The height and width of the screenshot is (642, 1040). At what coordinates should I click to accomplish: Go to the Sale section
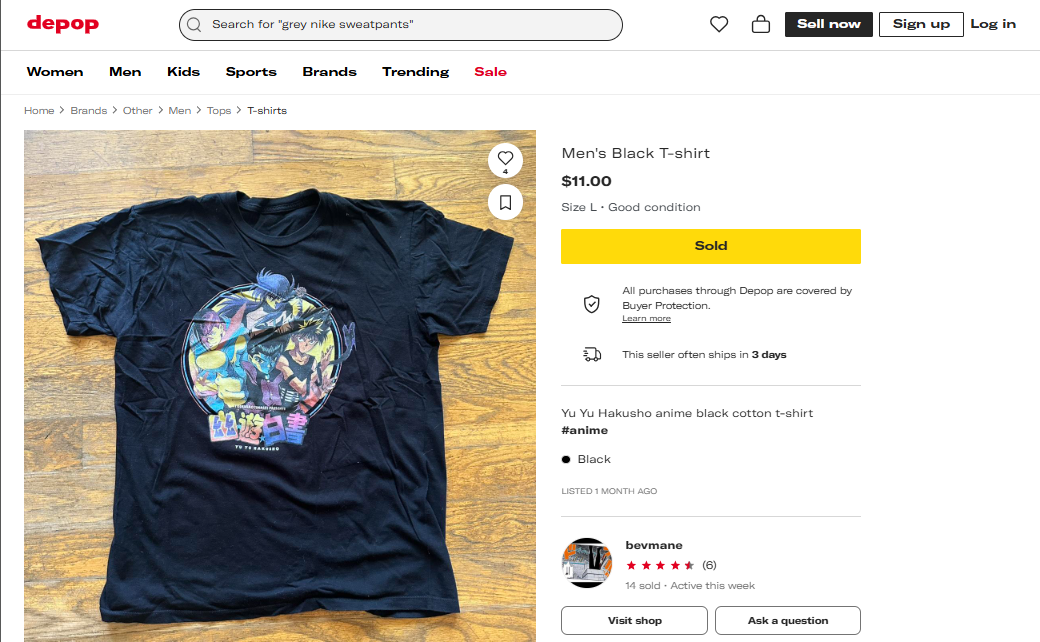point(490,72)
